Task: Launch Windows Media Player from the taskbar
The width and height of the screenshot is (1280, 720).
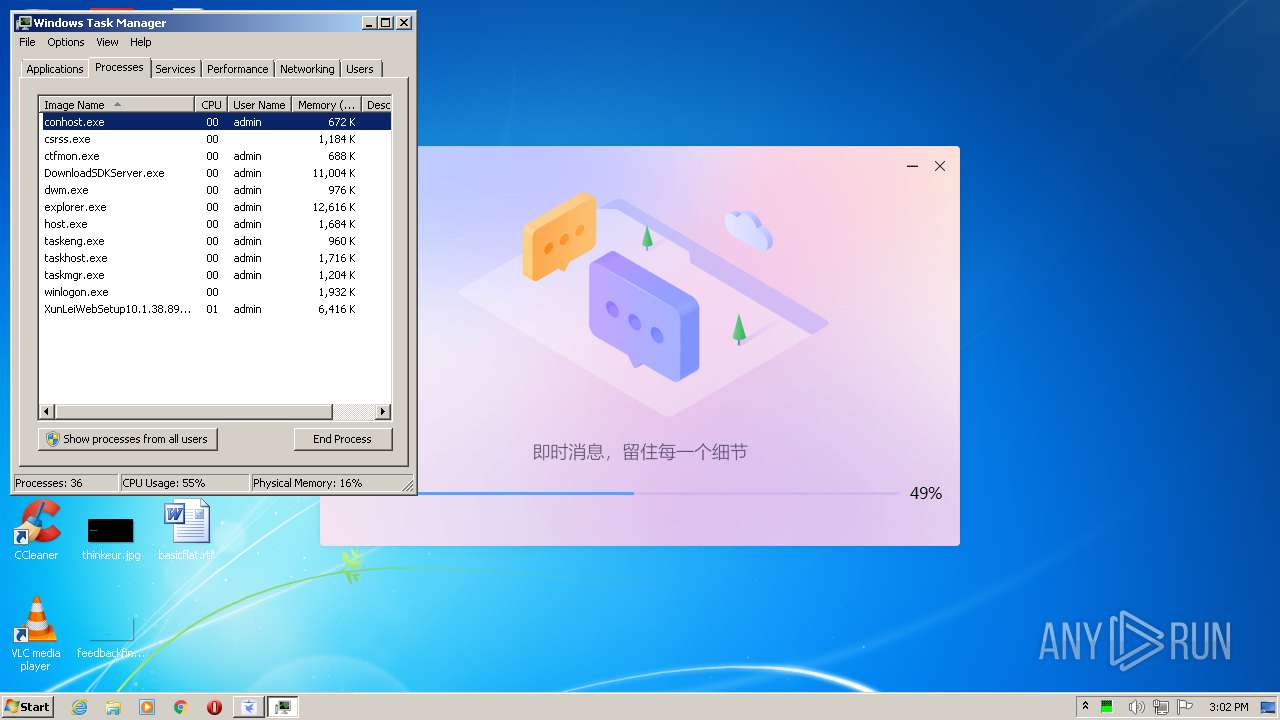Action: (147, 707)
